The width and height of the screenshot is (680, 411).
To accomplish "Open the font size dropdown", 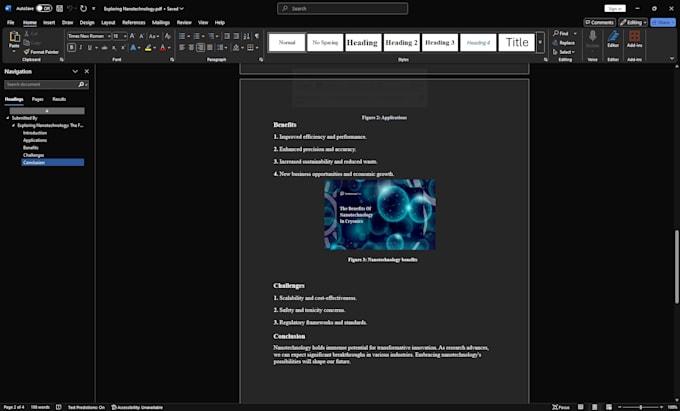I will [125, 36].
